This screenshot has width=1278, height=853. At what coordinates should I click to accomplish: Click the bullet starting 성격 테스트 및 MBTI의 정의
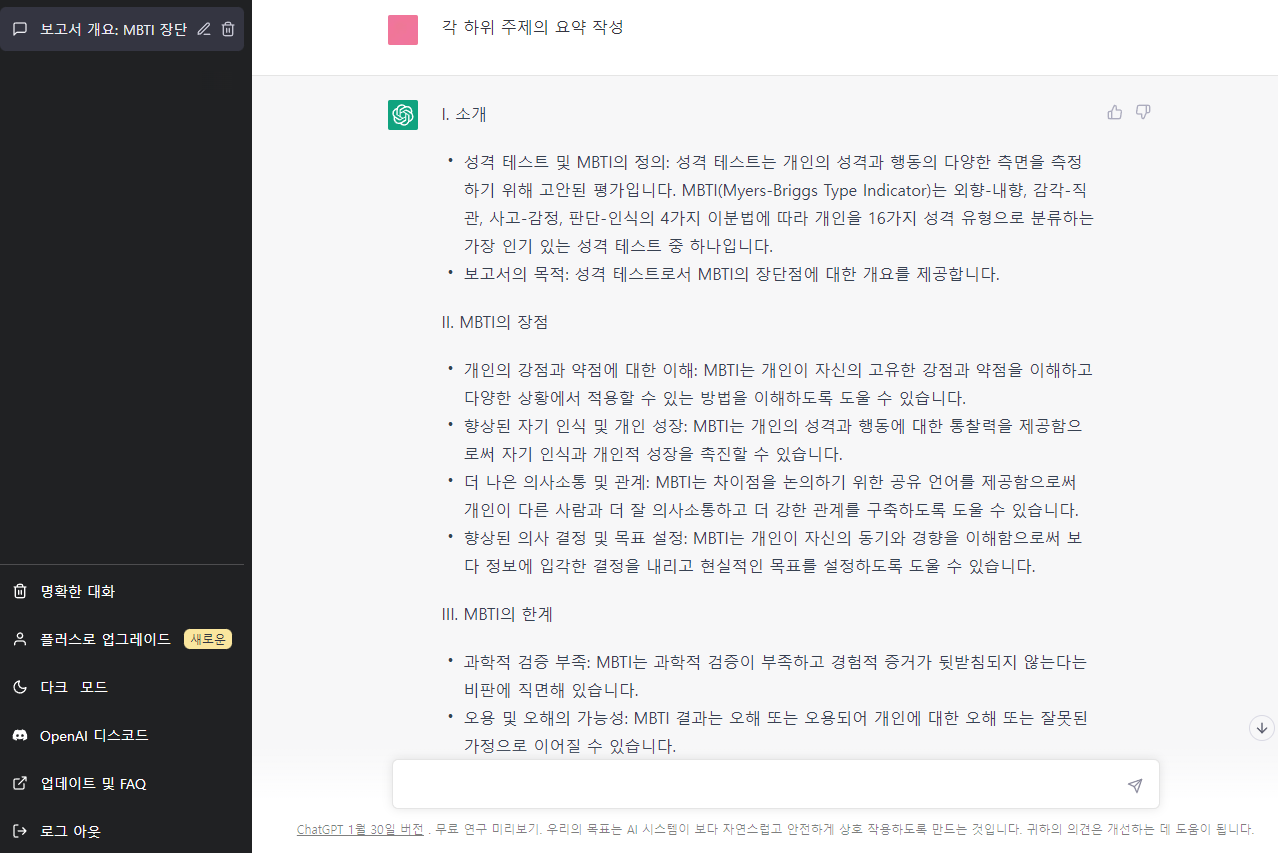(778, 203)
